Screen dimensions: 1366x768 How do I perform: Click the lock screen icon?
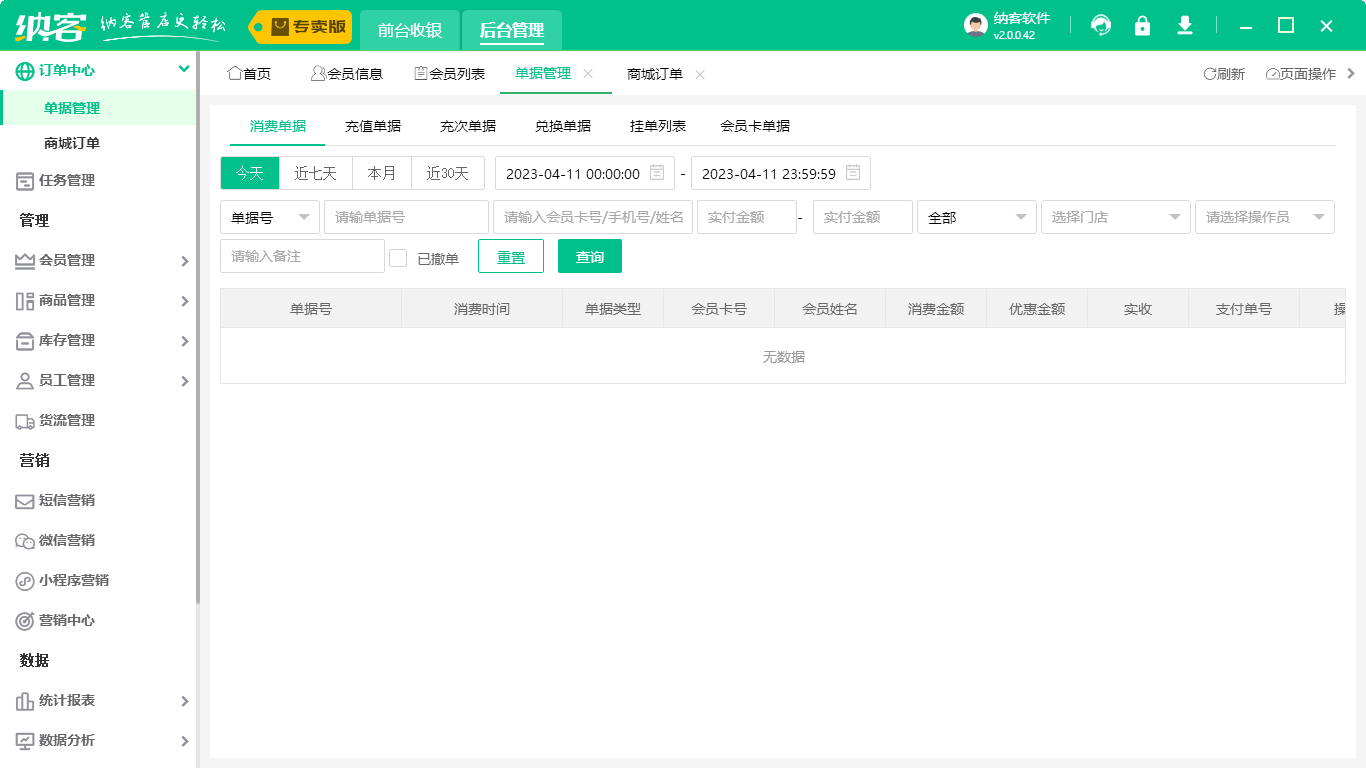tap(1142, 26)
